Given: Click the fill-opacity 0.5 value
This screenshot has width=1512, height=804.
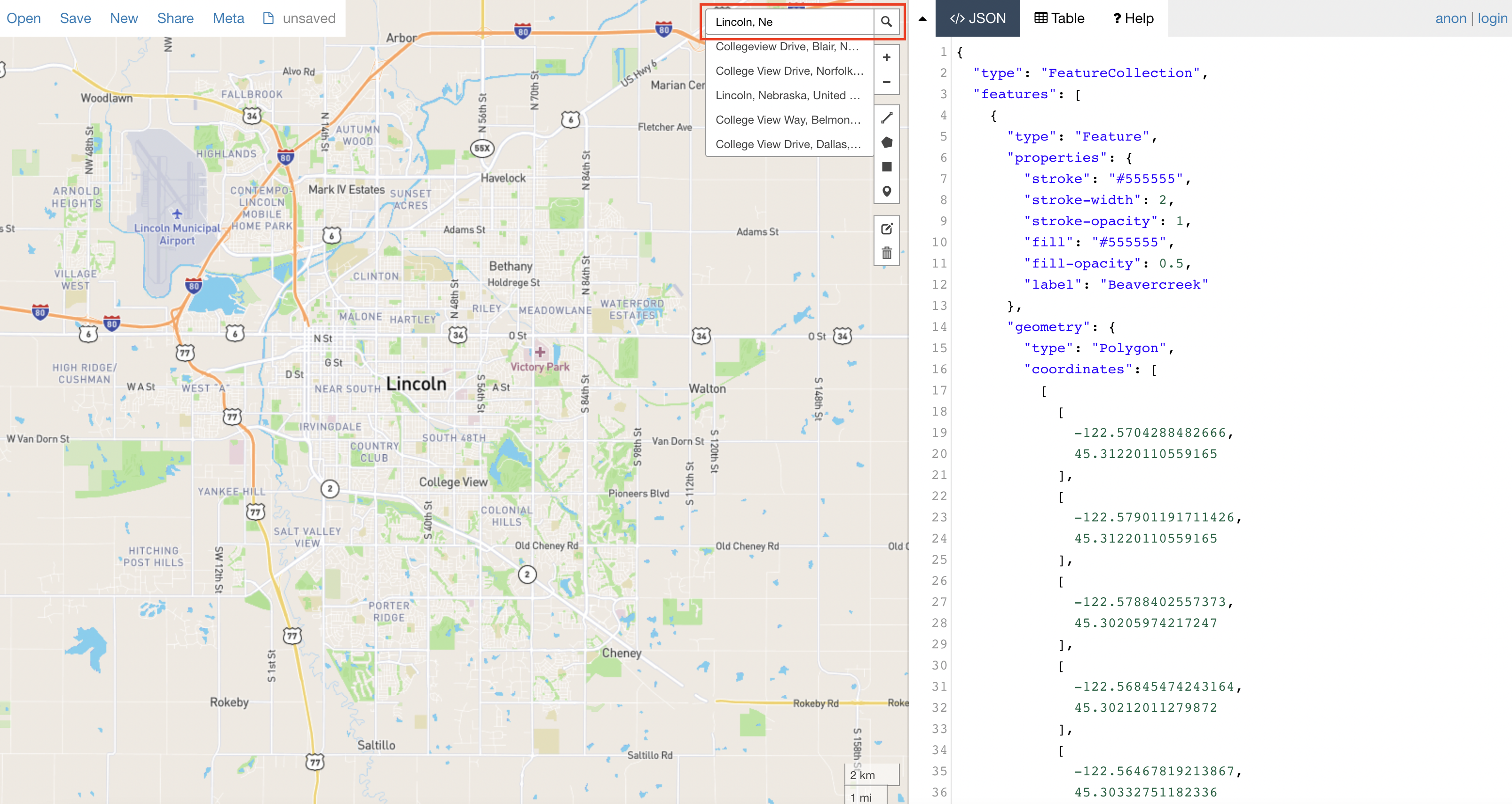Looking at the screenshot, I should pyautogui.click(x=1171, y=263).
